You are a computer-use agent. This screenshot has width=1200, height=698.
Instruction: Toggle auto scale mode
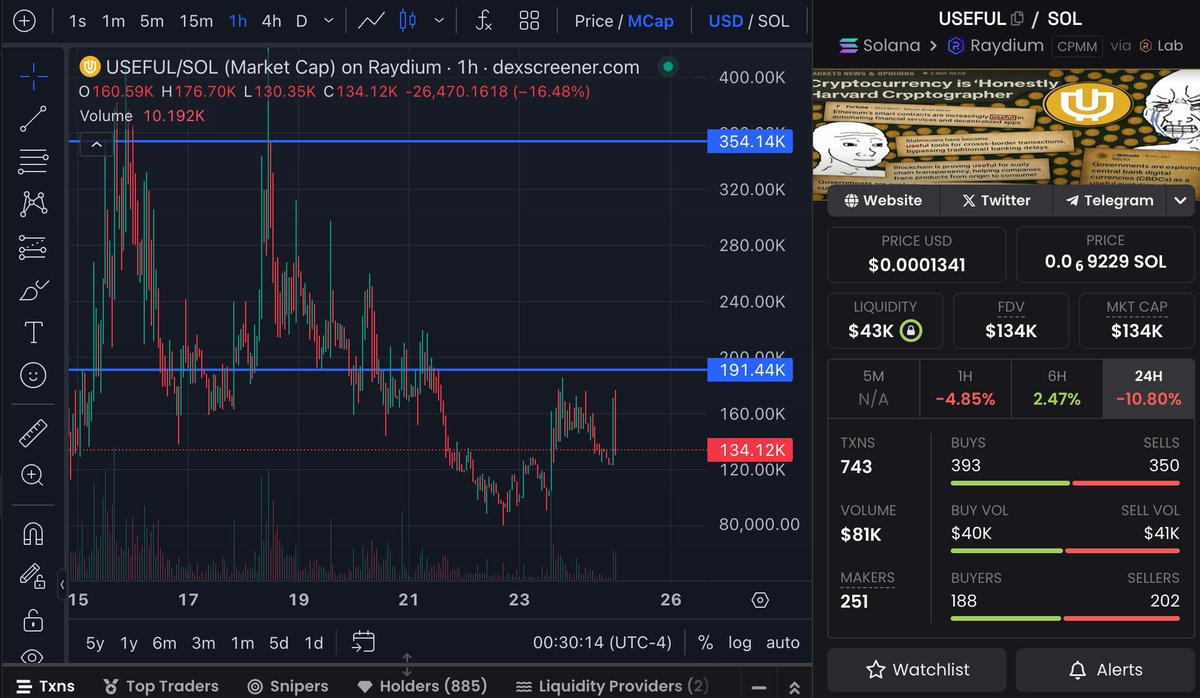point(783,643)
